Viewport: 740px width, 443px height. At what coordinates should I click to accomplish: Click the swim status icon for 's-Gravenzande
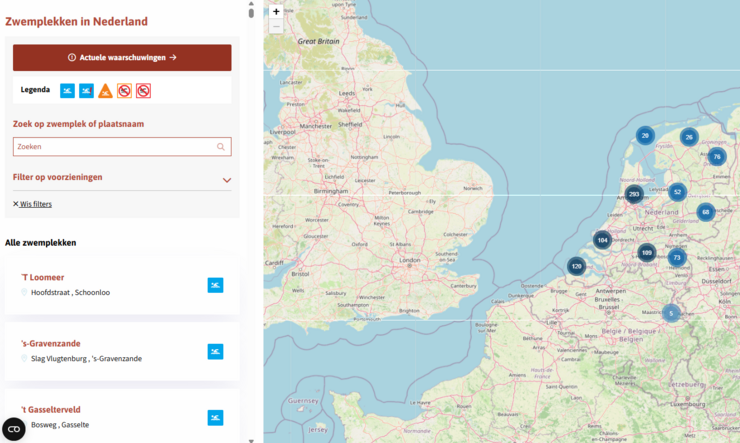click(215, 351)
